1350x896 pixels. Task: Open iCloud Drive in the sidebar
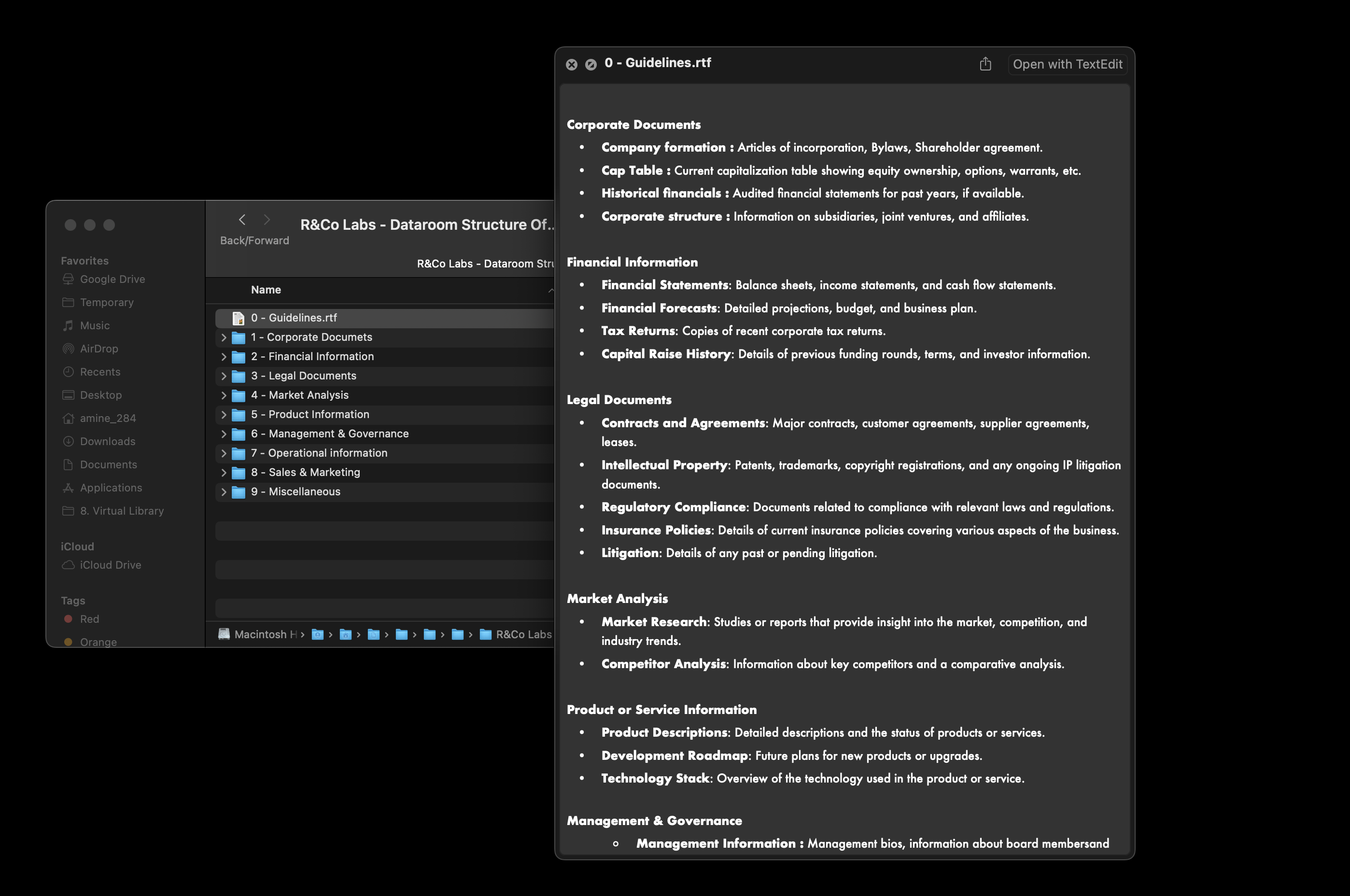pos(110,564)
